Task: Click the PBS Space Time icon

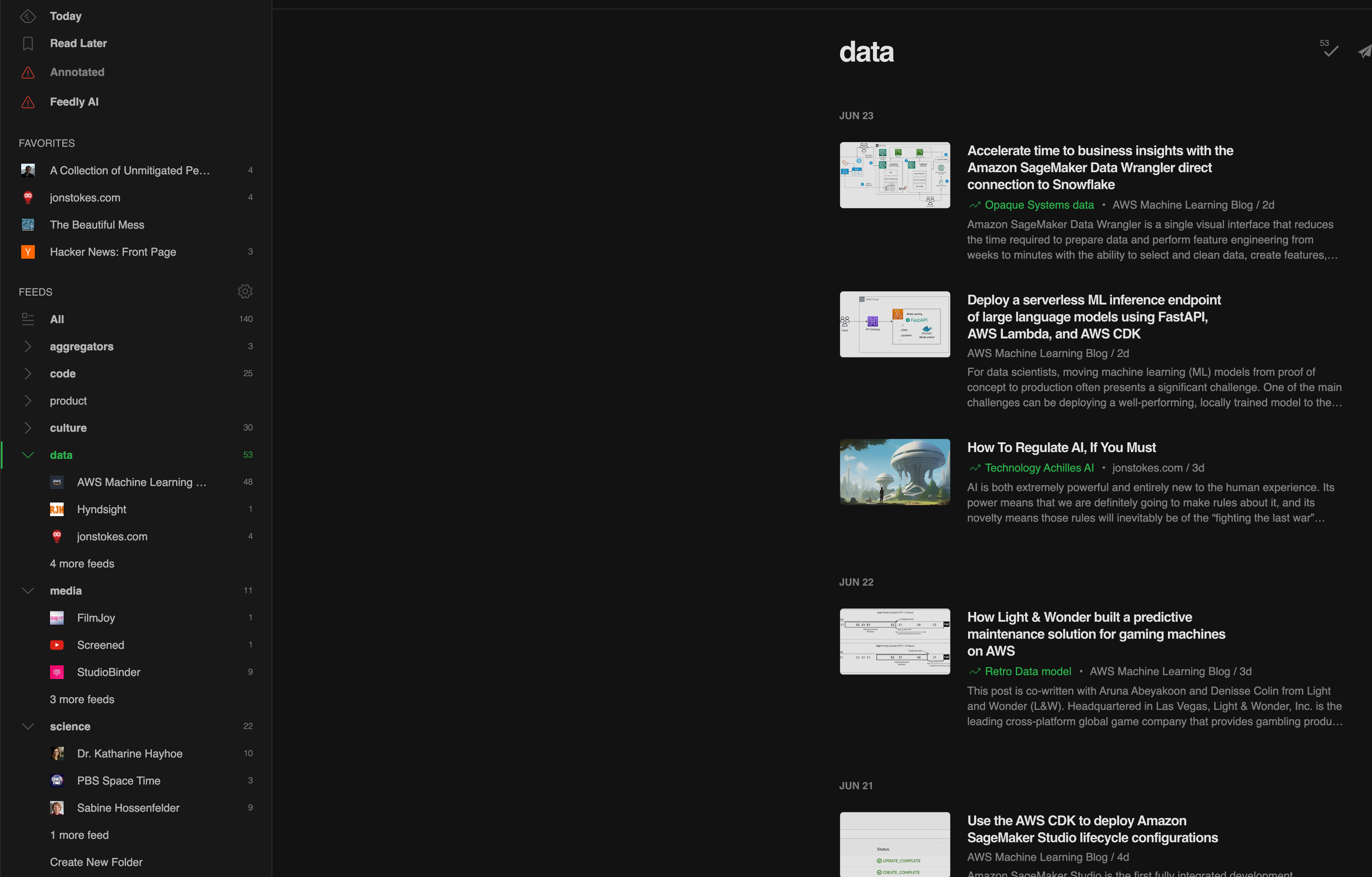Action: 57,781
